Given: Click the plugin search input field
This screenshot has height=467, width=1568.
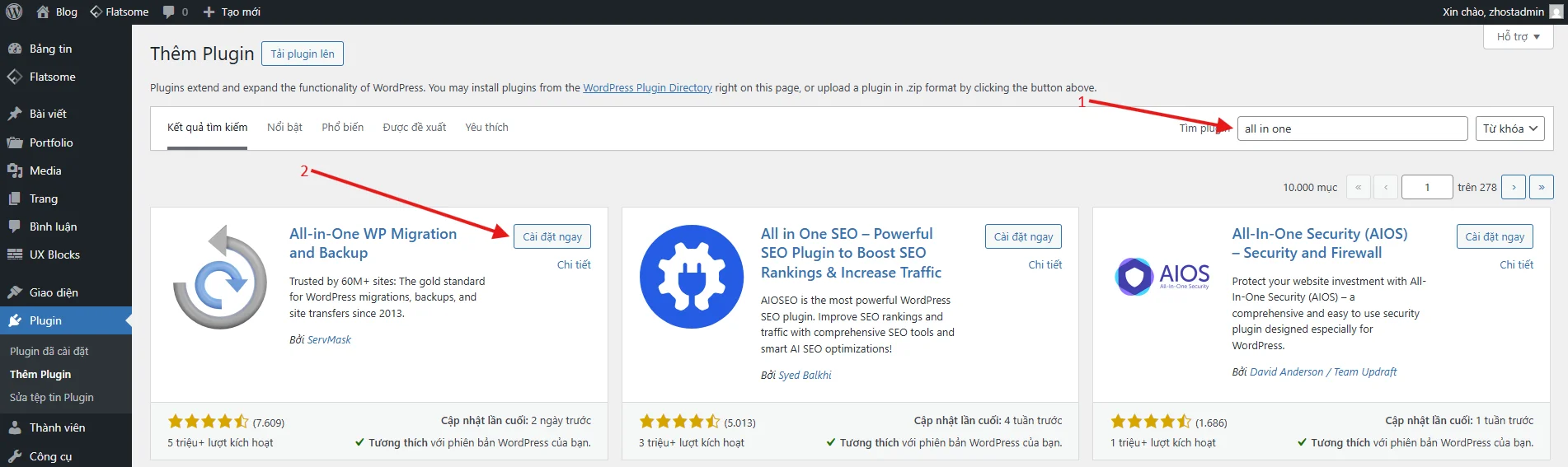Looking at the screenshot, I should pos(1352,128).
